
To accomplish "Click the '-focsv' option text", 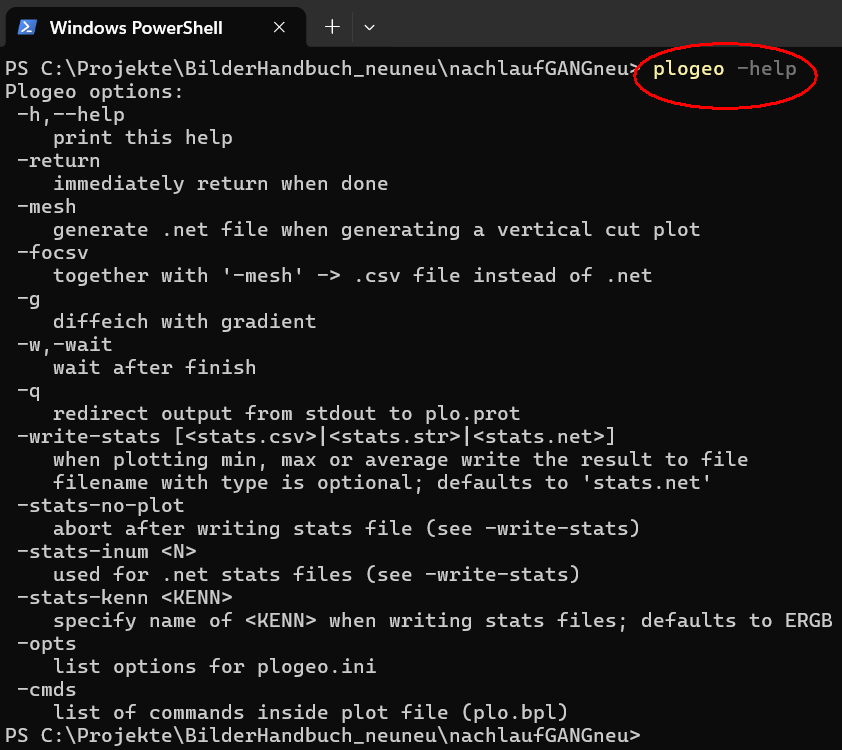I will point(53,253).
